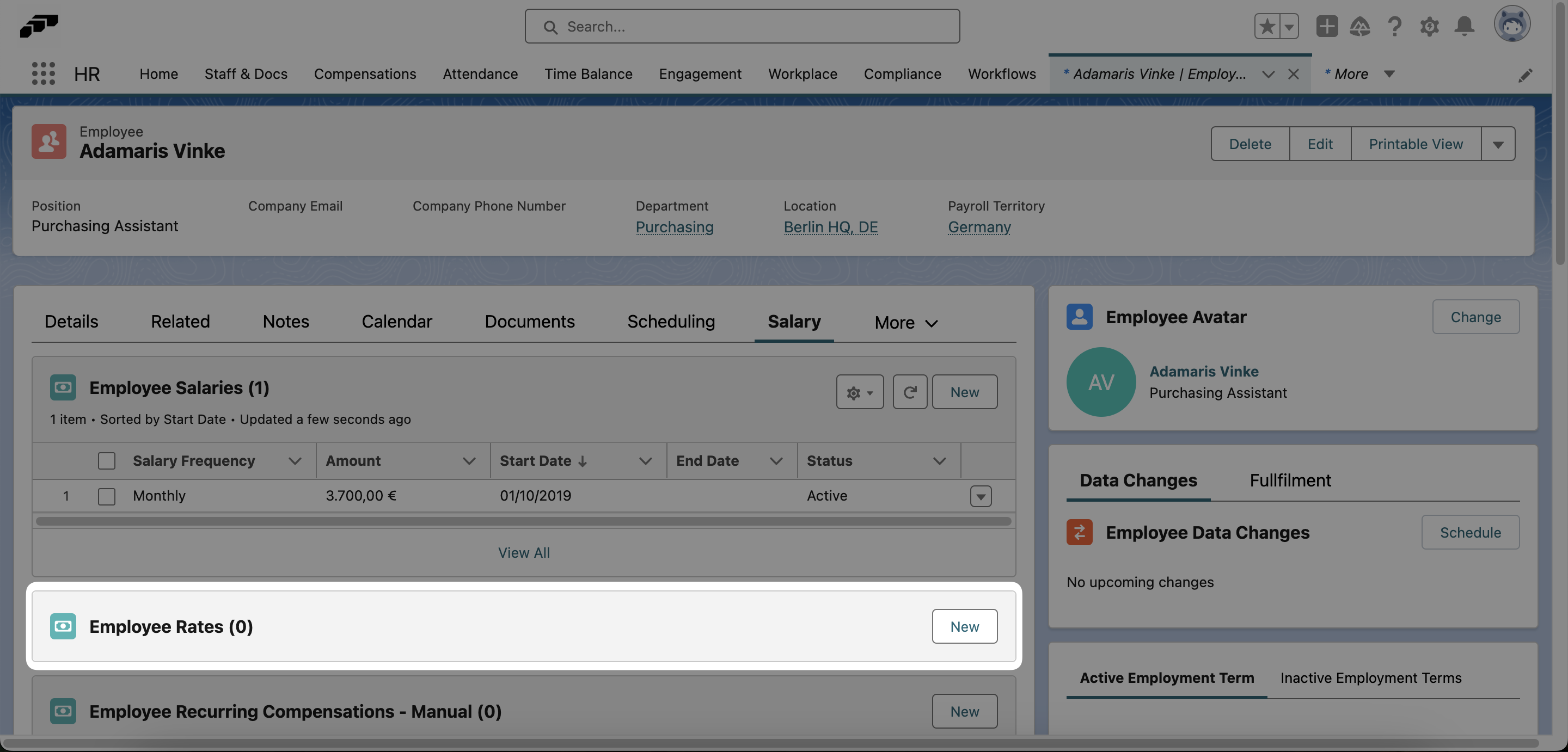Expand the Salary Frequency column dropdown

pos(296,460)
